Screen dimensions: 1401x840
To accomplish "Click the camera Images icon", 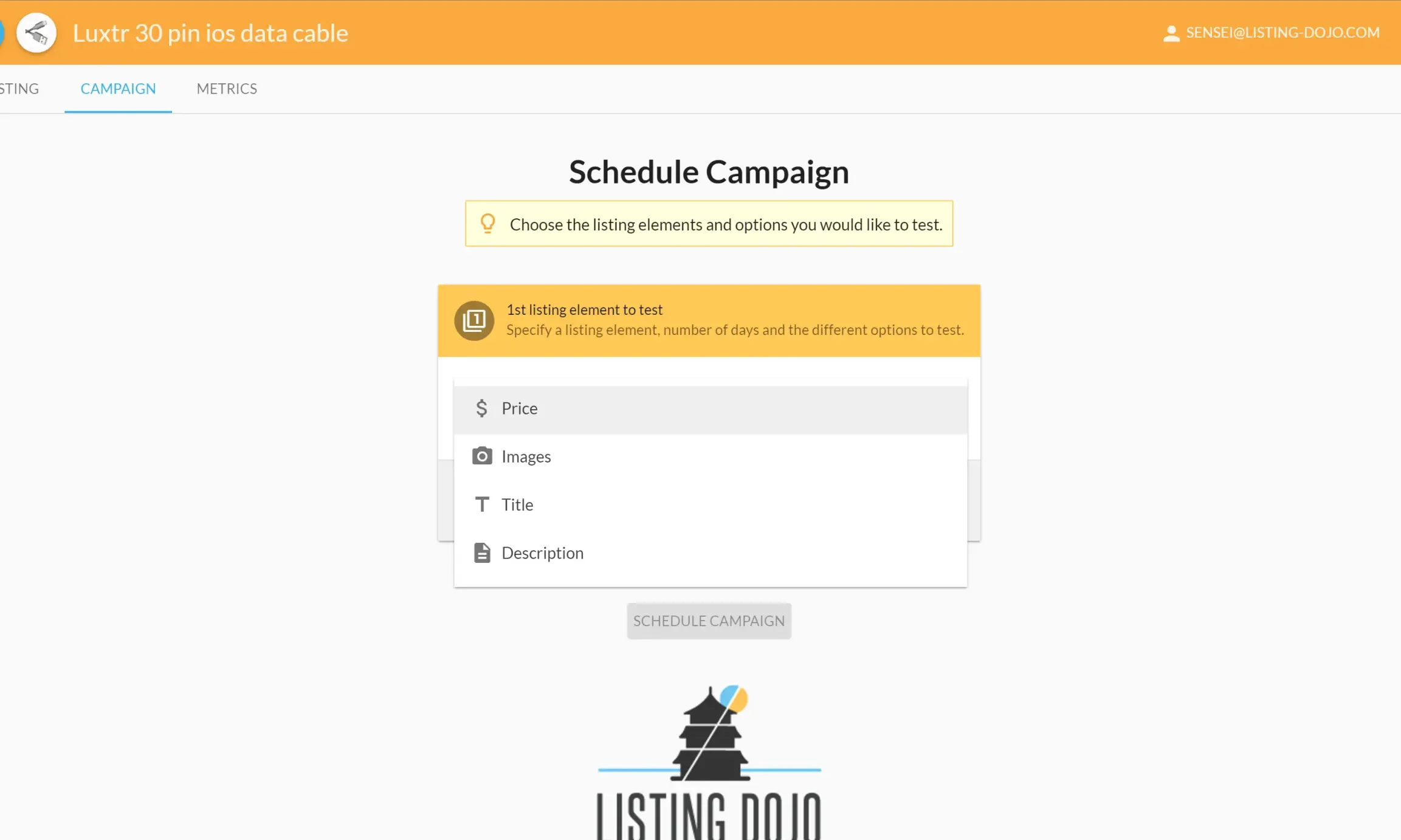I will [x=482, y=456].
